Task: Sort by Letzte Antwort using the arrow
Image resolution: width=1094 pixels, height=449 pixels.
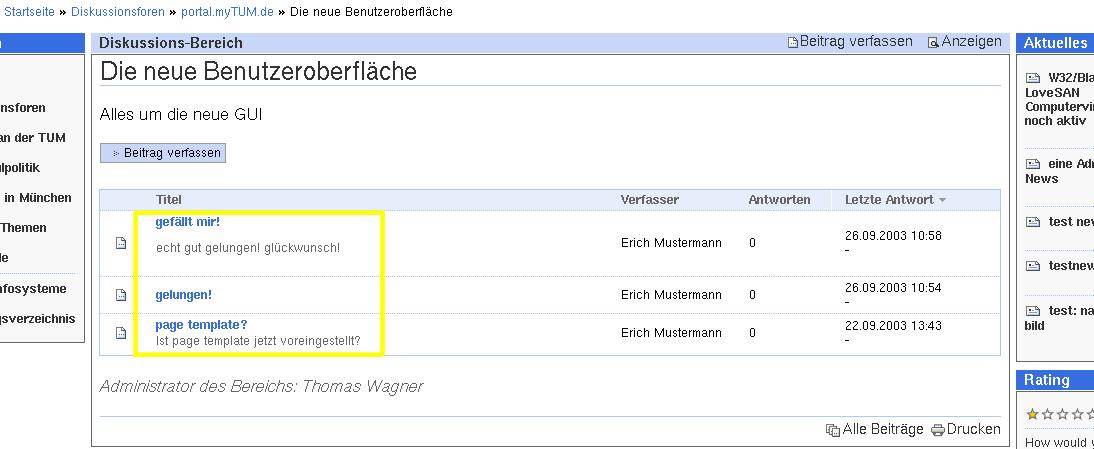Action: click(942, 200)
